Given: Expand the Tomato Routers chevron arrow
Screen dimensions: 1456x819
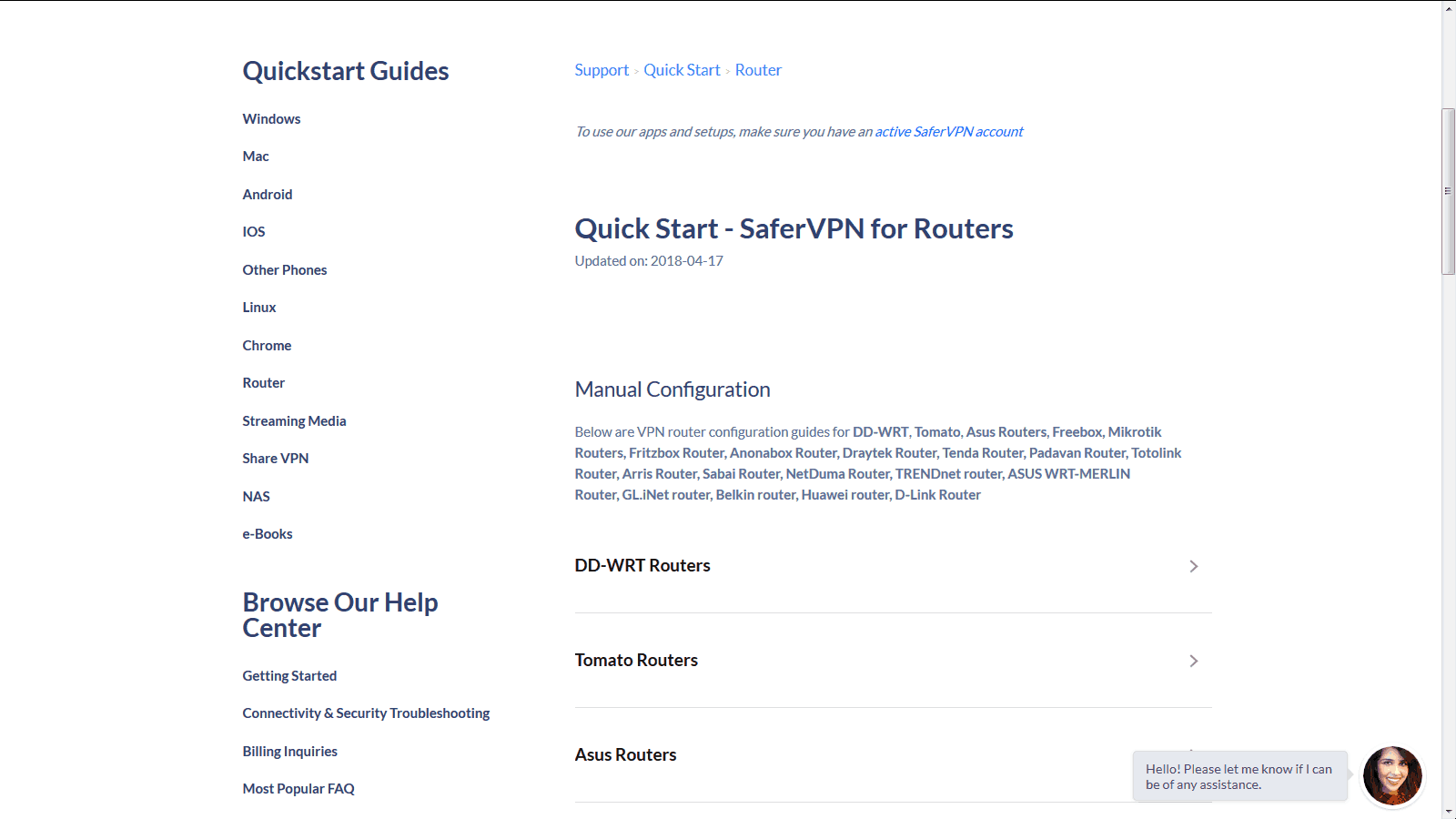Looking at the screenshot, I should click(1193, 661).
